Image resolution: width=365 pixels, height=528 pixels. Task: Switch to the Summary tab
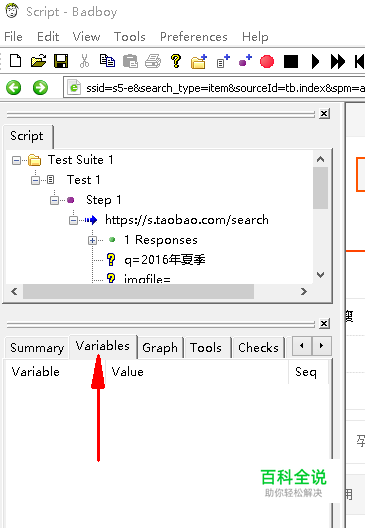37,348
